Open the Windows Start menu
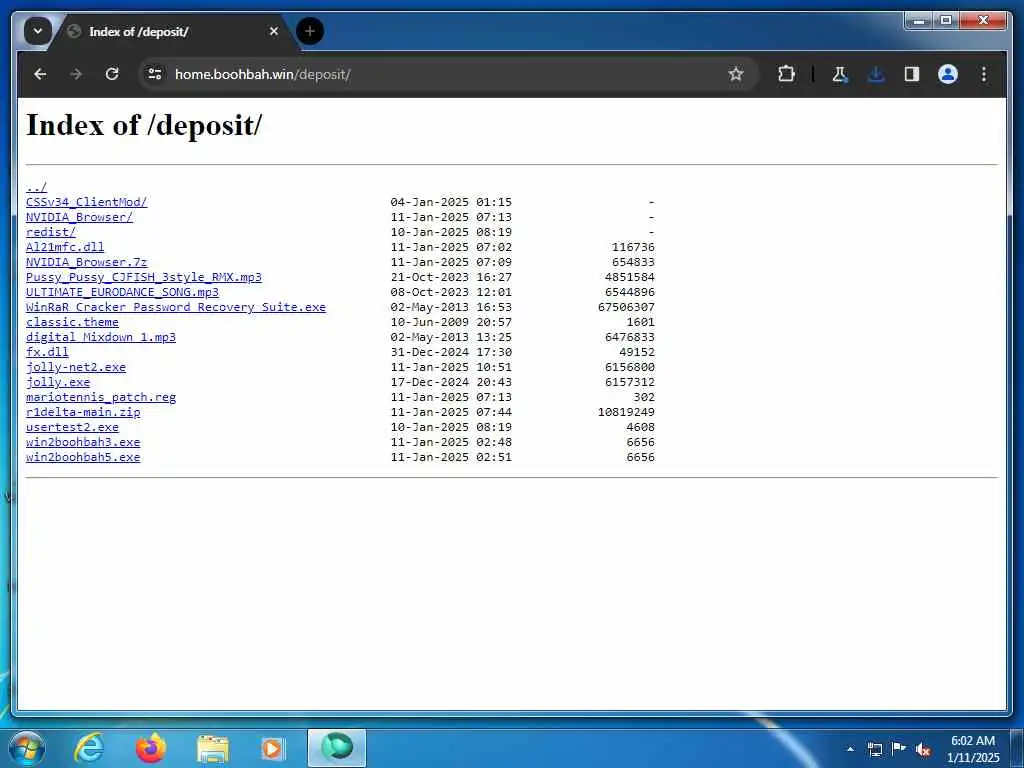The height and width of the screenshot is (768, 1024). (27, 749)
